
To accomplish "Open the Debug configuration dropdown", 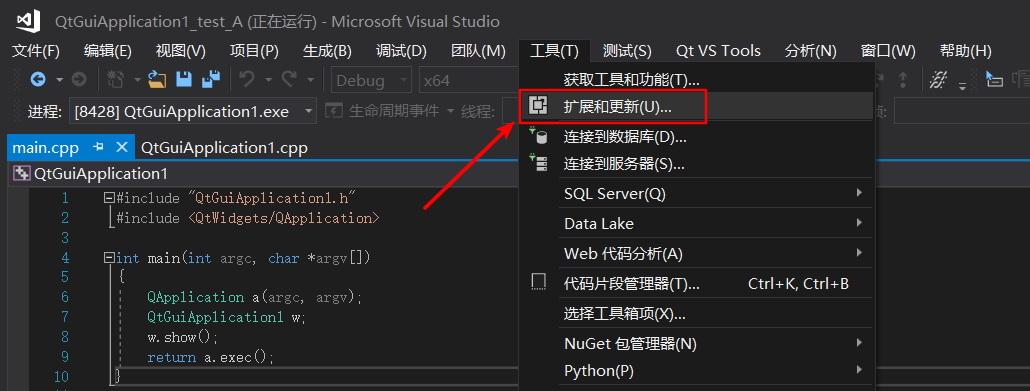I will tap(371, 80).
